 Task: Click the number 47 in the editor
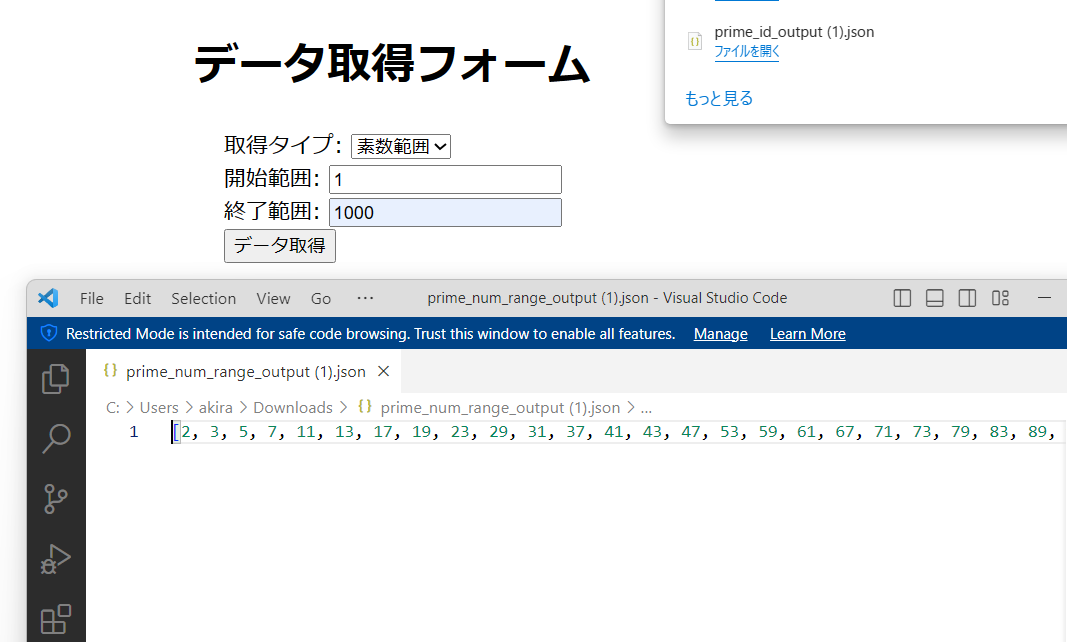point(691,432)
